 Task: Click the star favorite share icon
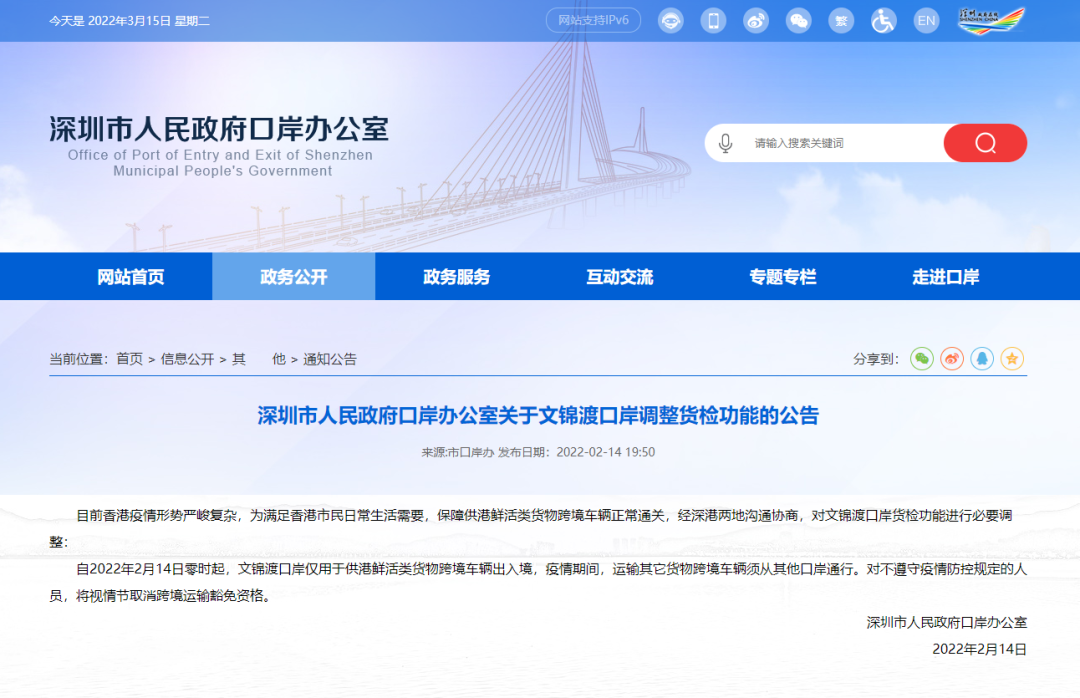[x=1011, y=359]
